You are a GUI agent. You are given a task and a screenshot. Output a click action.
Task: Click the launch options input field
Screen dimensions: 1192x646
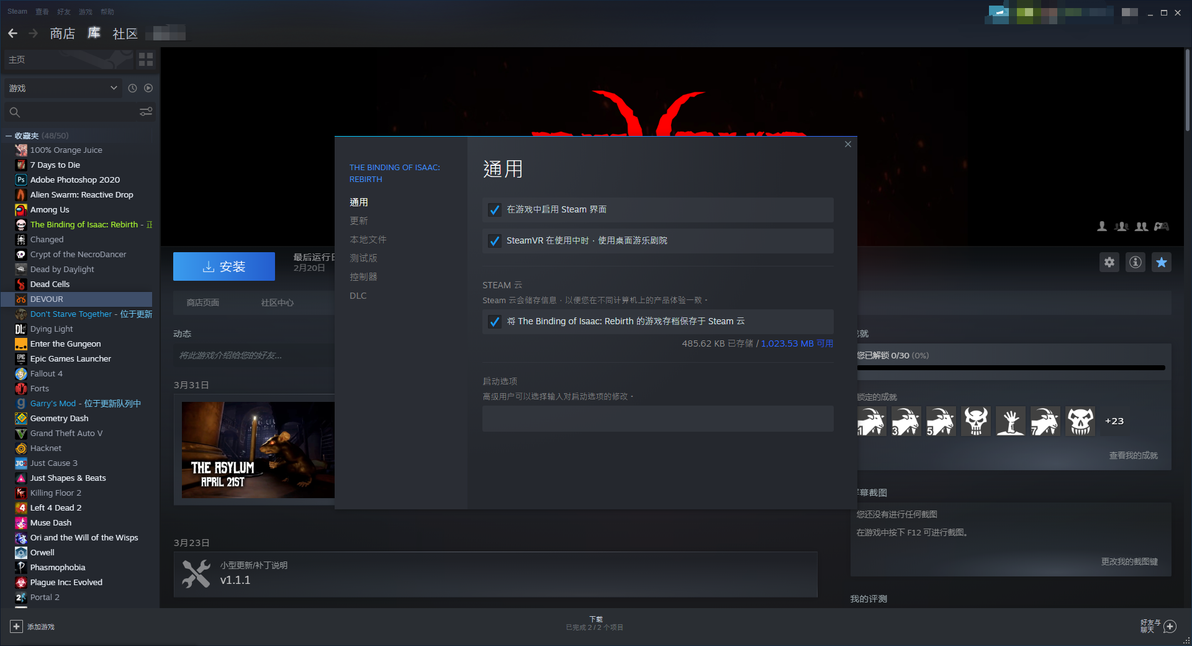pos(658,419)
